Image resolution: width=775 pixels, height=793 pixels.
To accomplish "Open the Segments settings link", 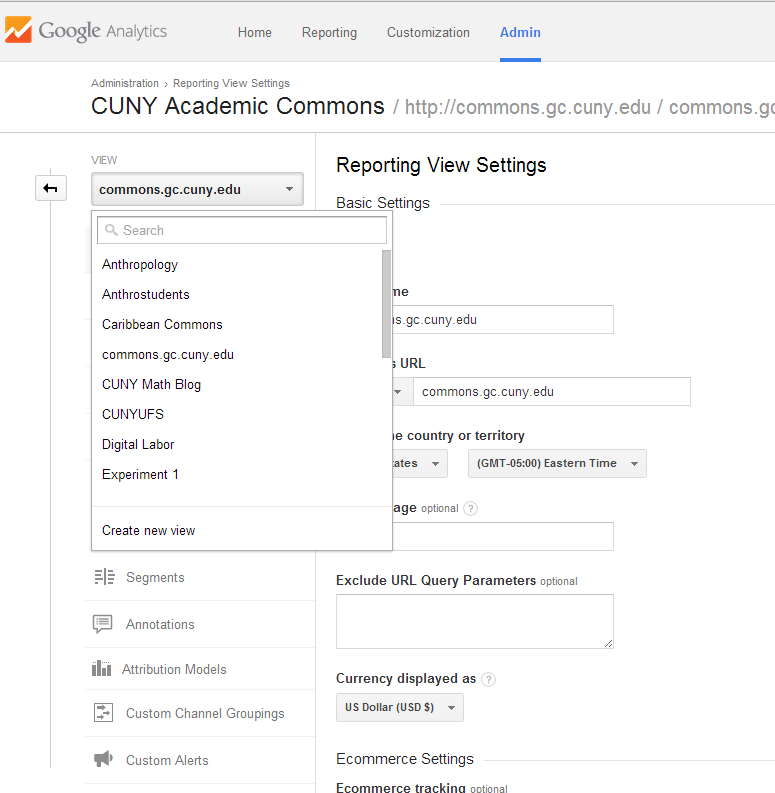I will point(155,577).
